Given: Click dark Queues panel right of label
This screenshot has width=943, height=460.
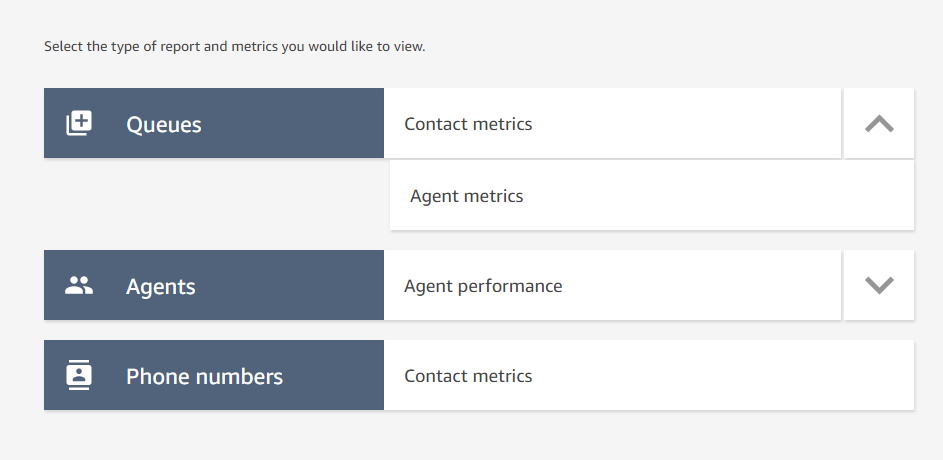Looking at the screenshot, I should point(292,123).
